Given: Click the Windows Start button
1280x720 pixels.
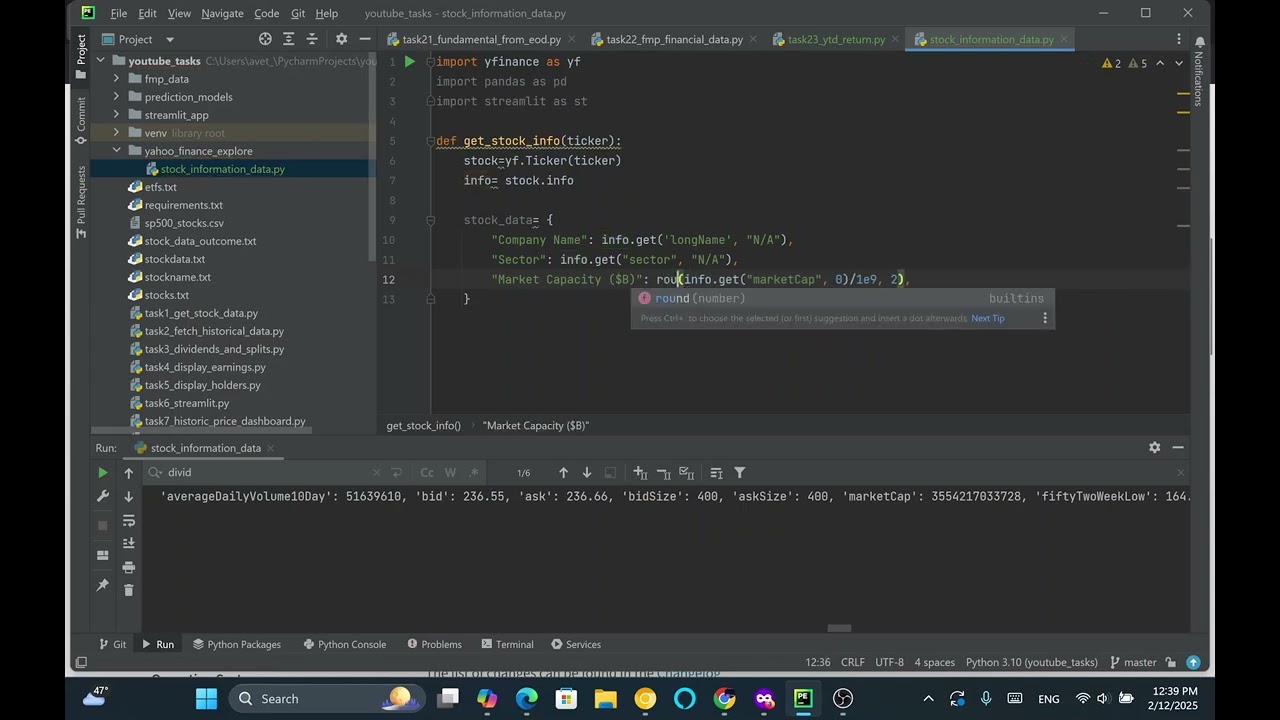Looking at the screenshot, I should coord(206,699).
